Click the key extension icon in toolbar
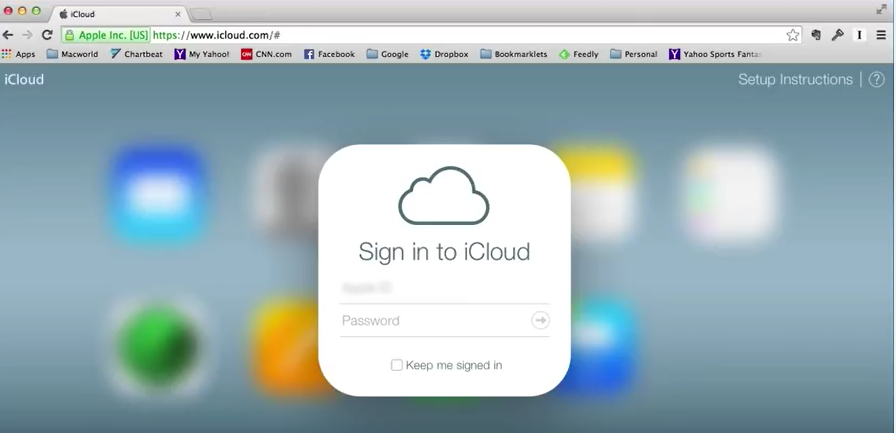Screen dimensions: 896x433 coord(838,35)
